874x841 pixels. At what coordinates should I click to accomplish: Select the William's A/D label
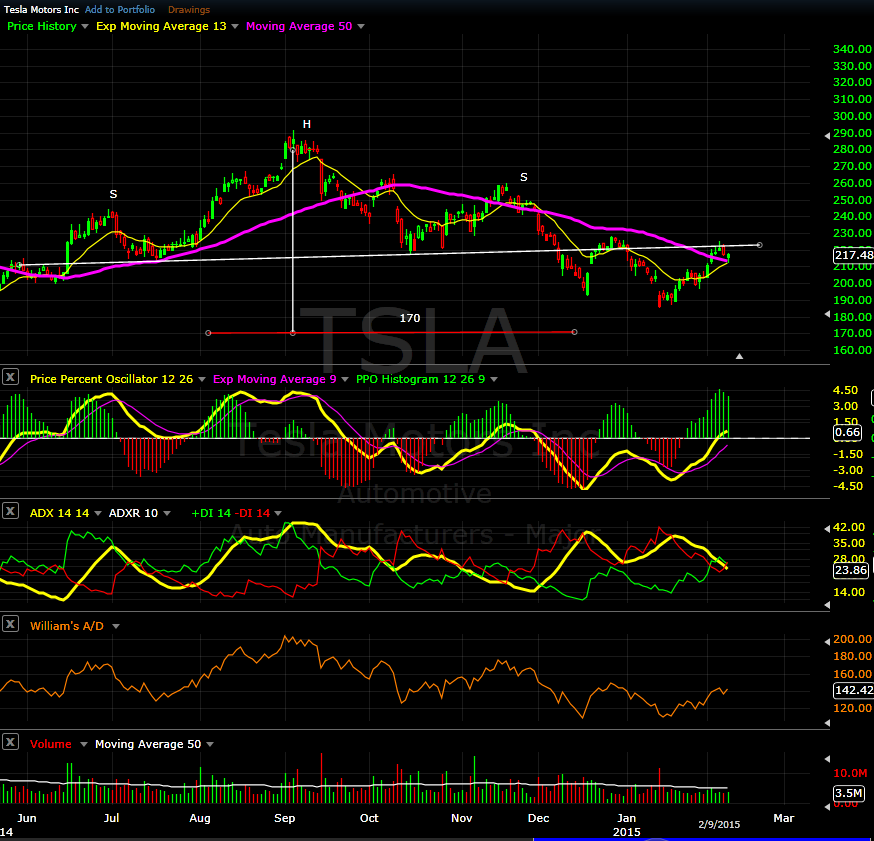click(x=67, y=626)
